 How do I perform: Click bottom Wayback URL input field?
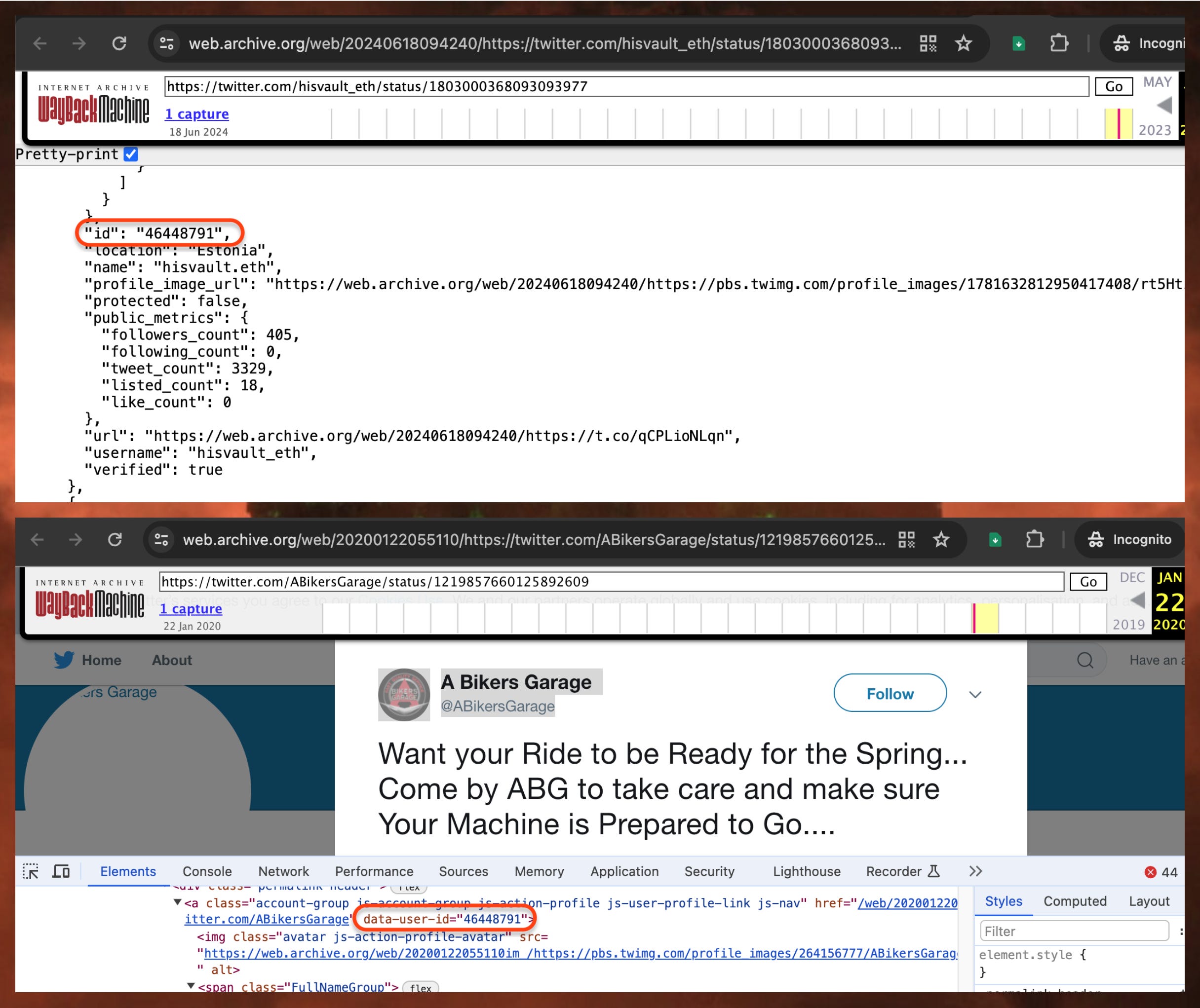[x=611, y=582]
